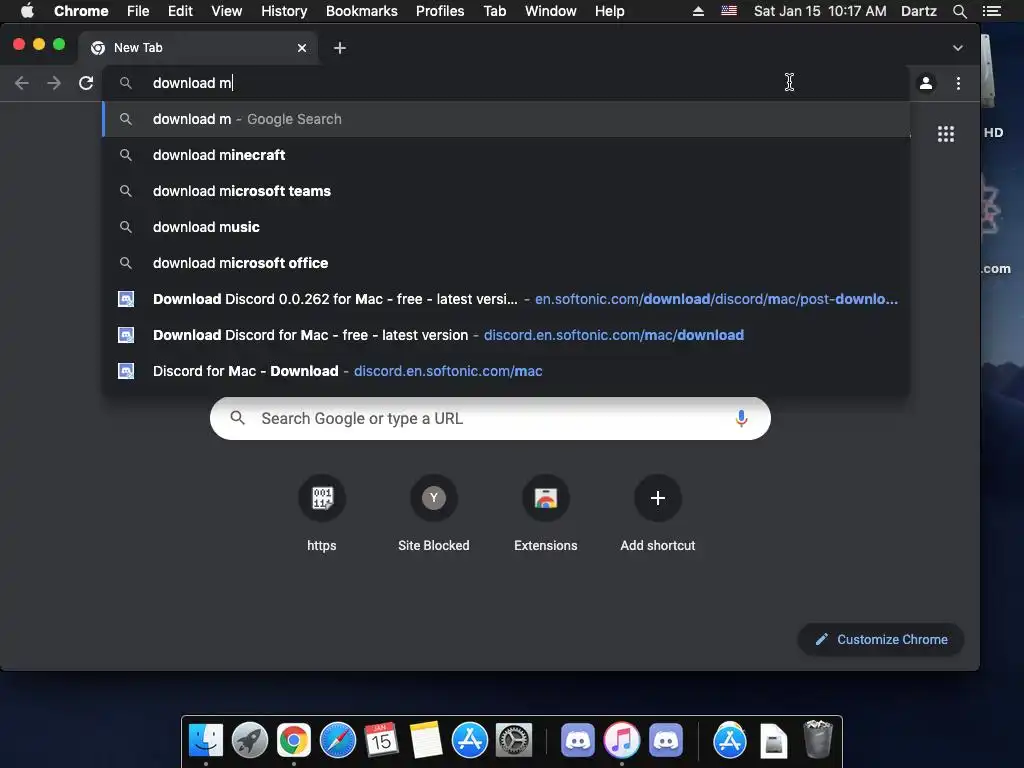Open the Bookmarks menu
The image size is (1024, 768).
coord(362,11)
